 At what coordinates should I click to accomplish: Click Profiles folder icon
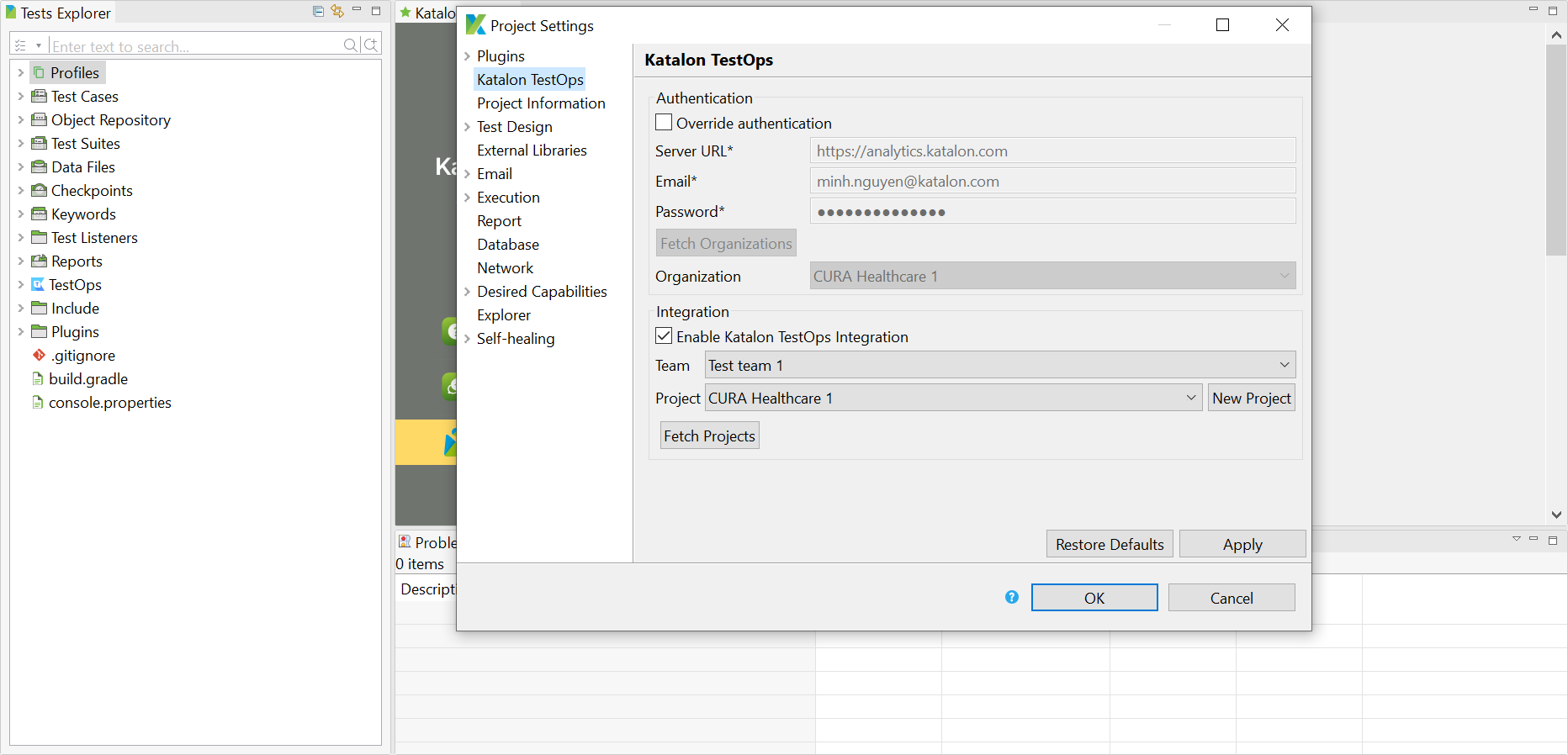click(39, 72)
